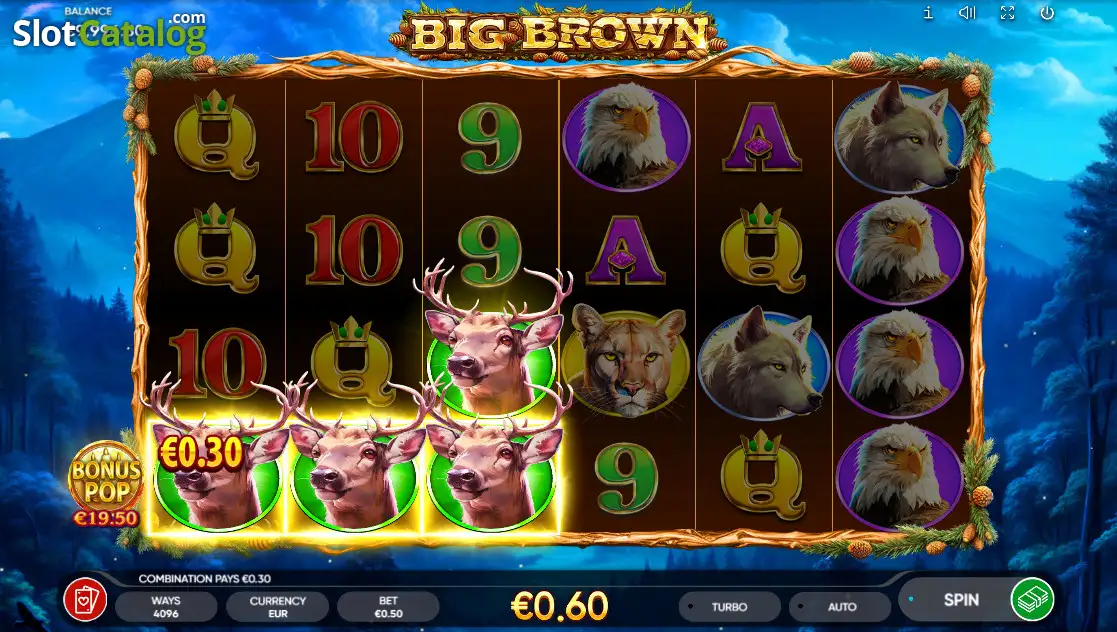Open the red card gamble icon
This screenshot has width=1117, height=632.
(x=85, y=600)
